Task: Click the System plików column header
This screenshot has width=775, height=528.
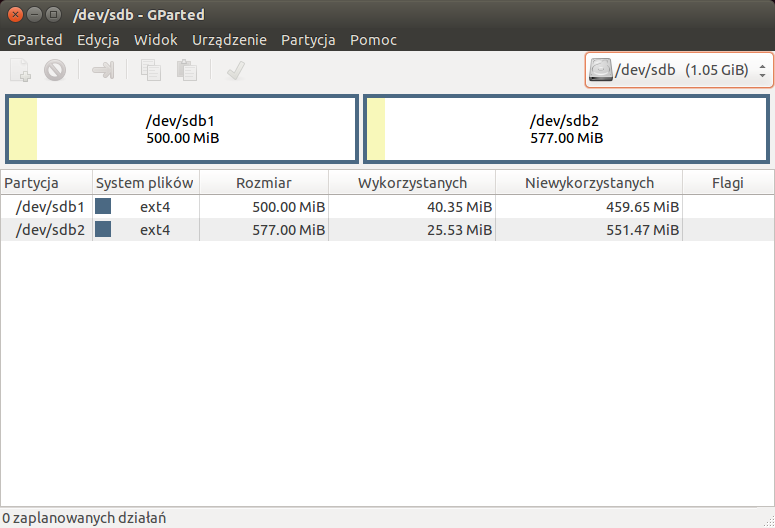Action: 146,183
